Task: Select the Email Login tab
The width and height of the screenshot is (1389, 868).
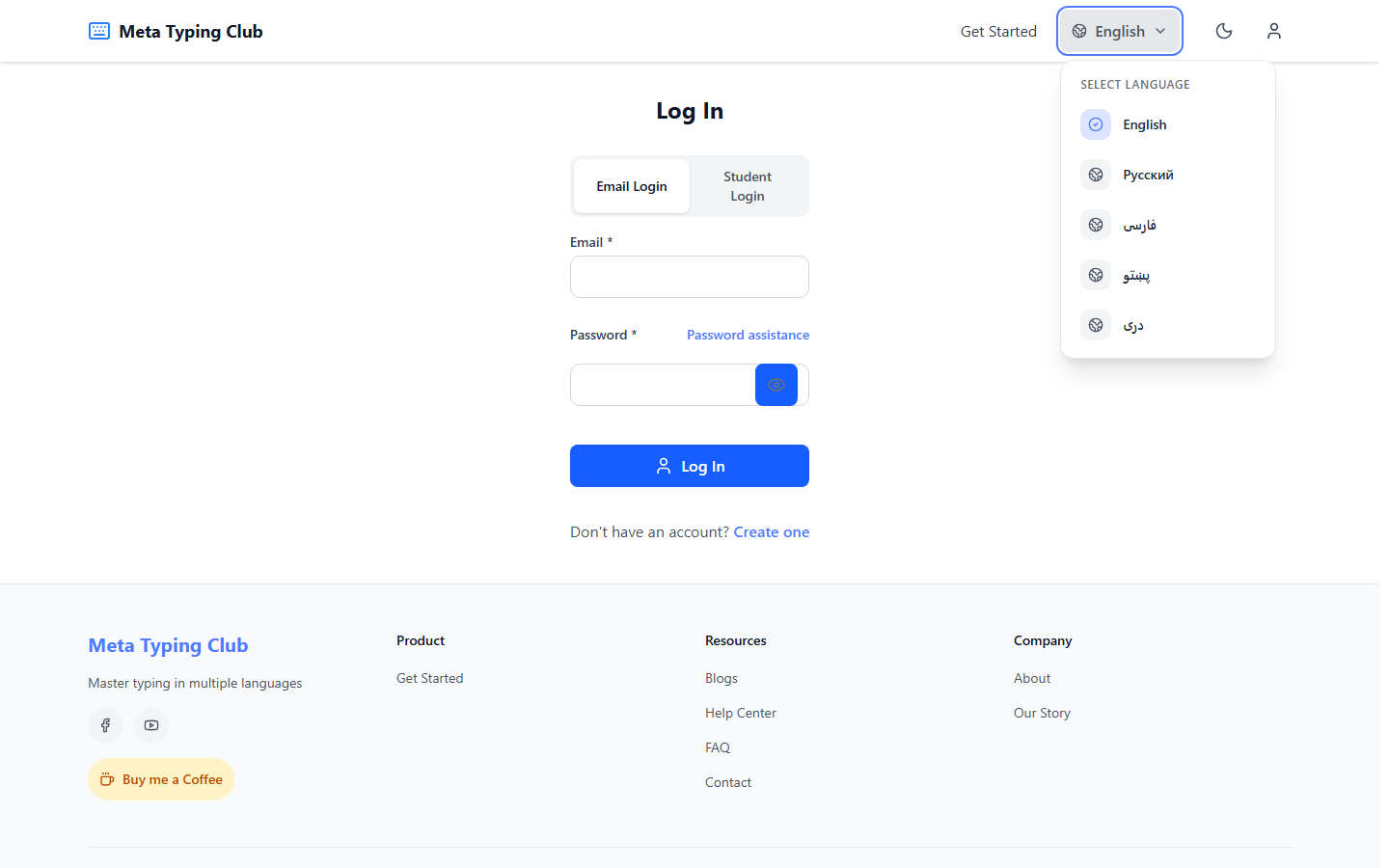Action: [632, 186]
